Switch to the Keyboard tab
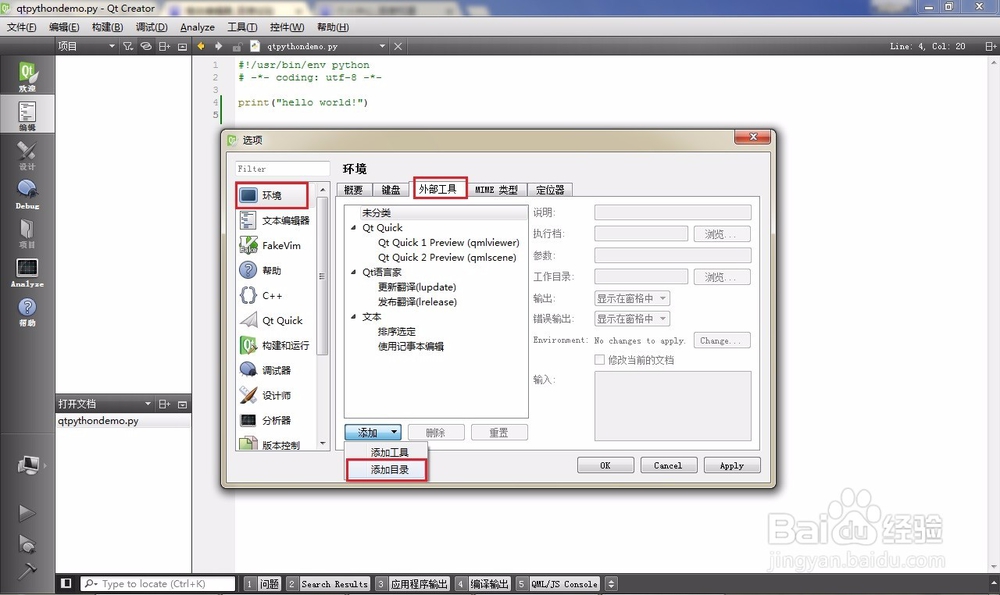The height and width of the screenshot is (595, 1000). click(391, 189)
